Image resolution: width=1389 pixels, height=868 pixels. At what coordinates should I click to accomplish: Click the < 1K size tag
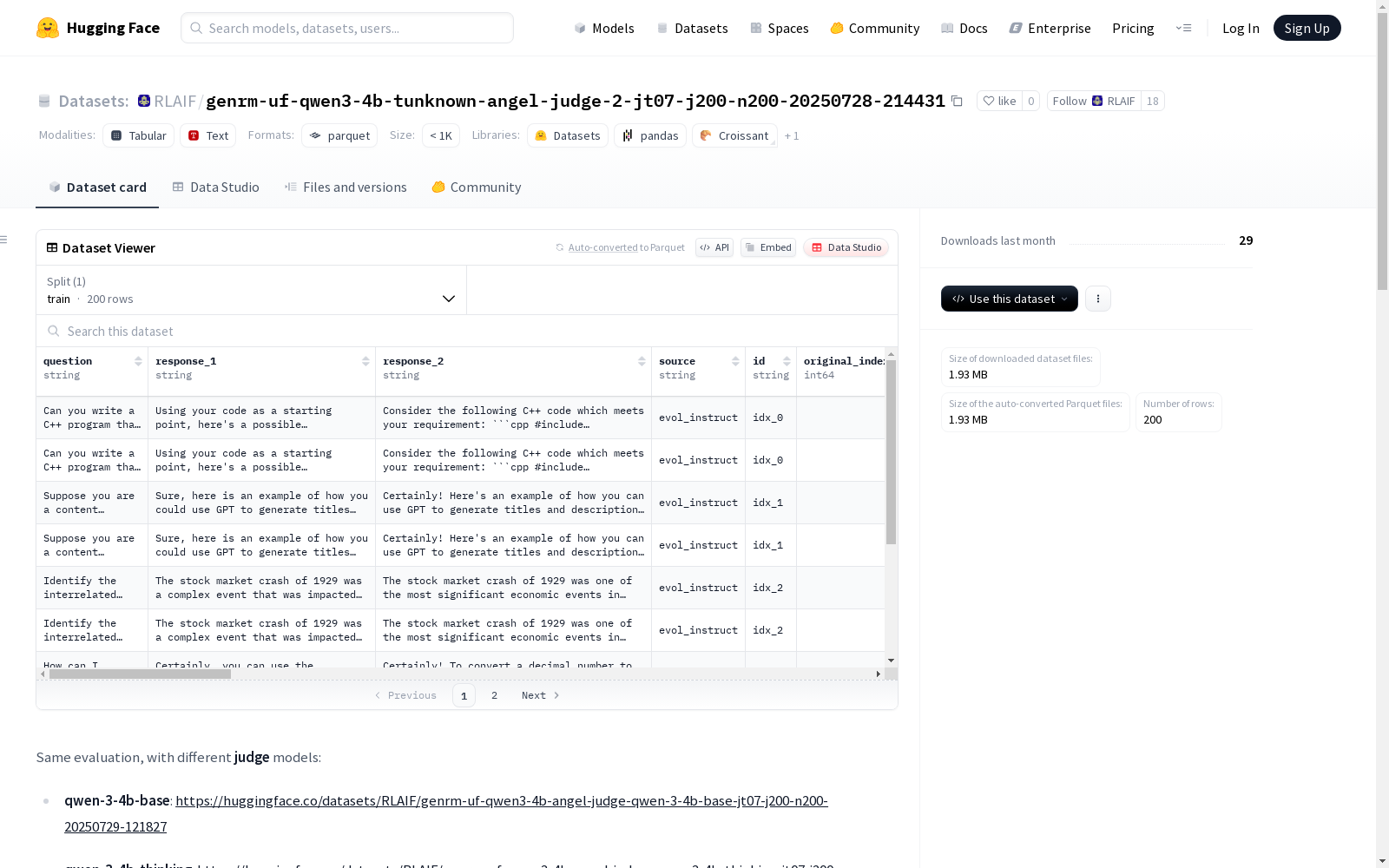441,135
